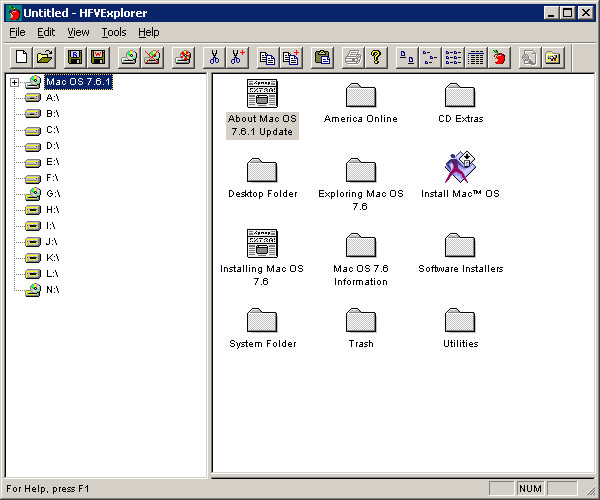Viewport: 600px width, 500px height.
Task: Select the N:\ drive in tree
Action: [52, 290]
